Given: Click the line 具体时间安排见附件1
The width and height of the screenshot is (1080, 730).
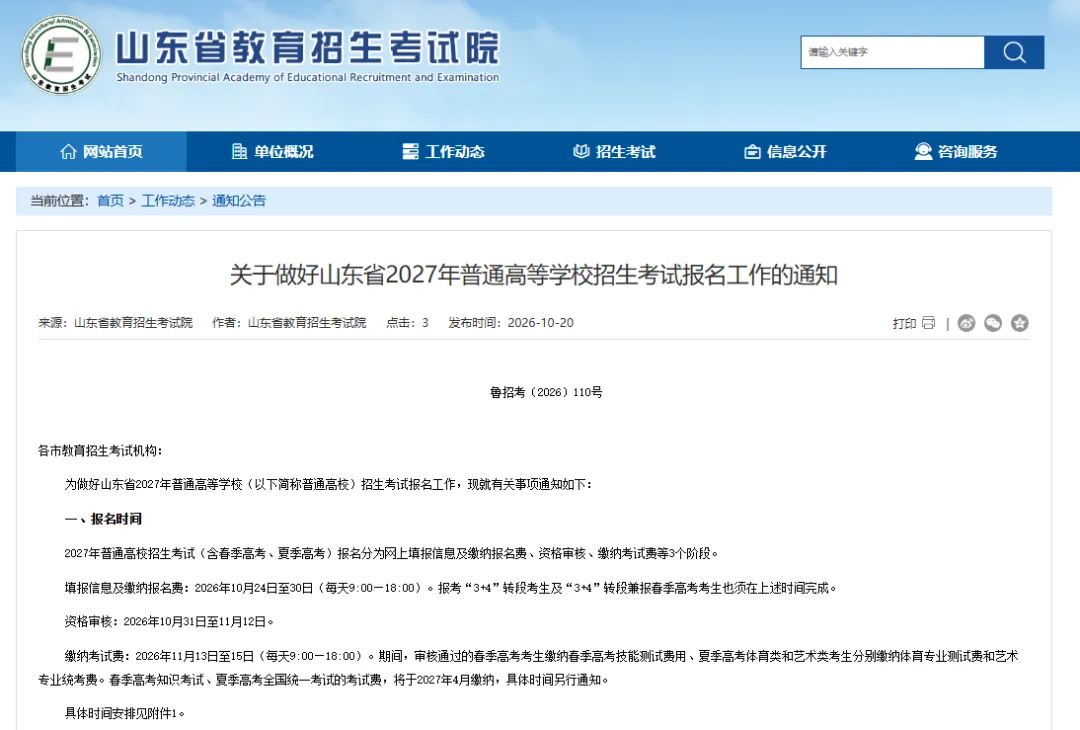Looking at the screenshot, I should (125, 713).
